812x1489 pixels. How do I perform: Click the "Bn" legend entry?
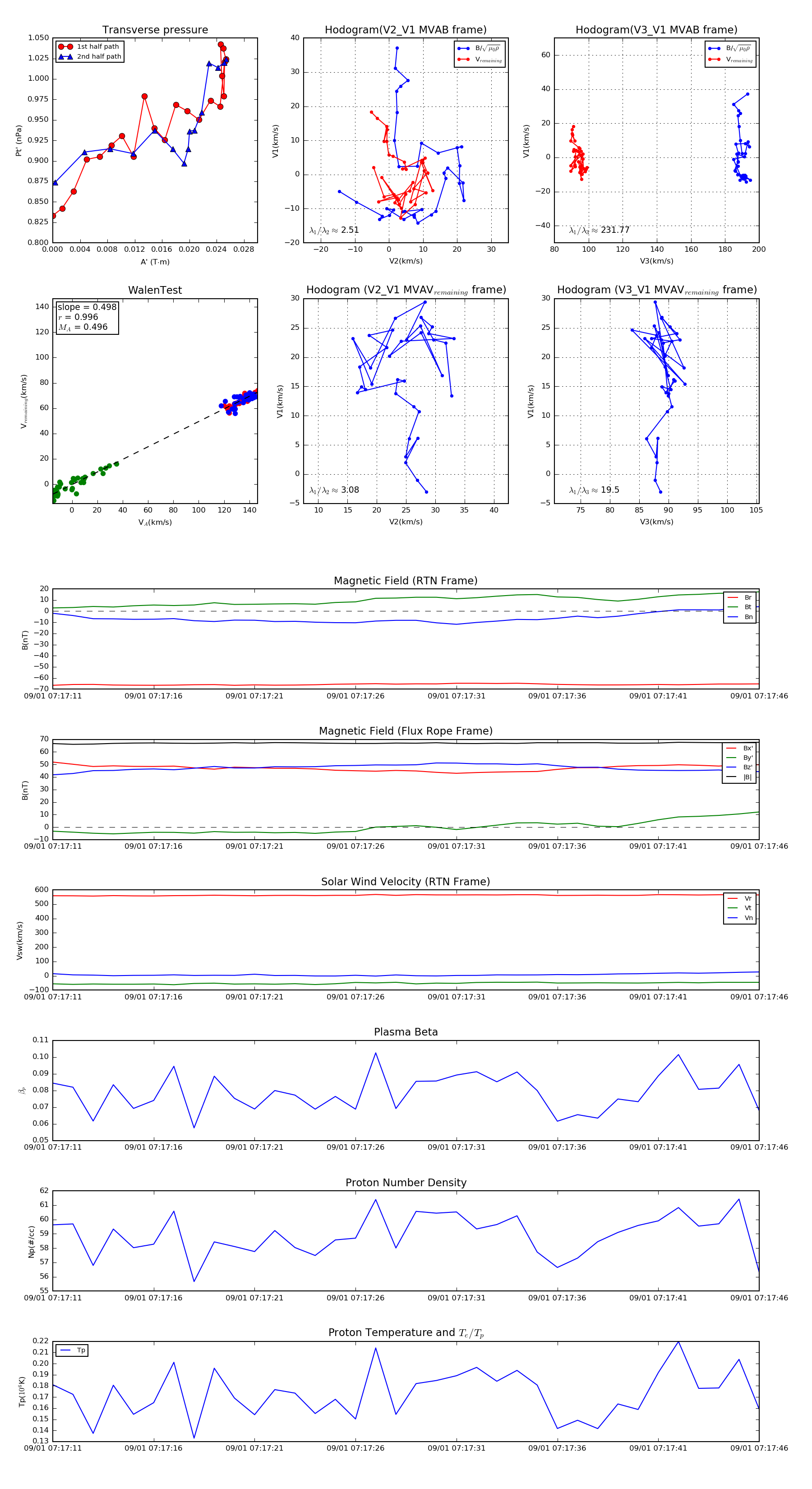pos(740,617)
